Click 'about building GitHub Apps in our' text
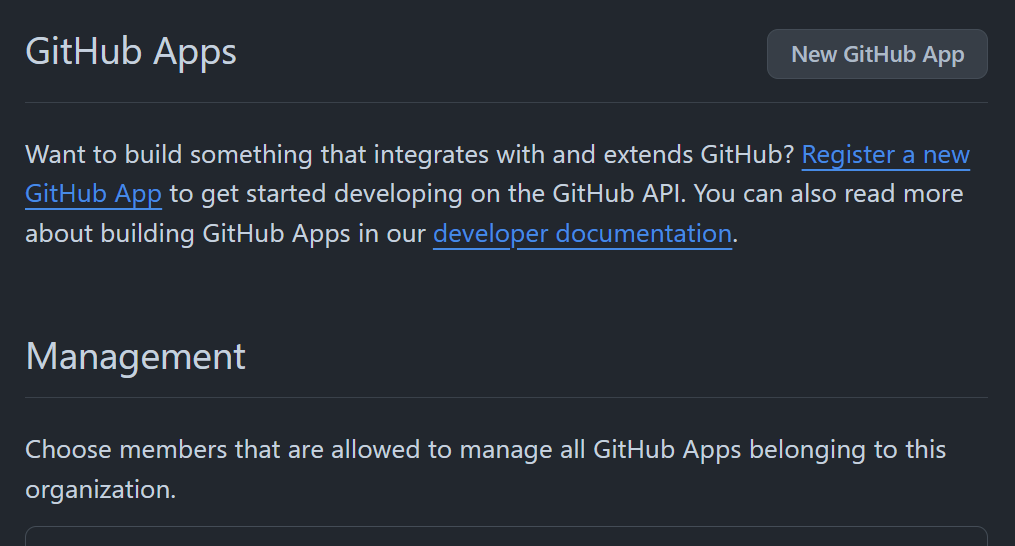The width and height of the screenshot is (1015, 546). [225, 234]
